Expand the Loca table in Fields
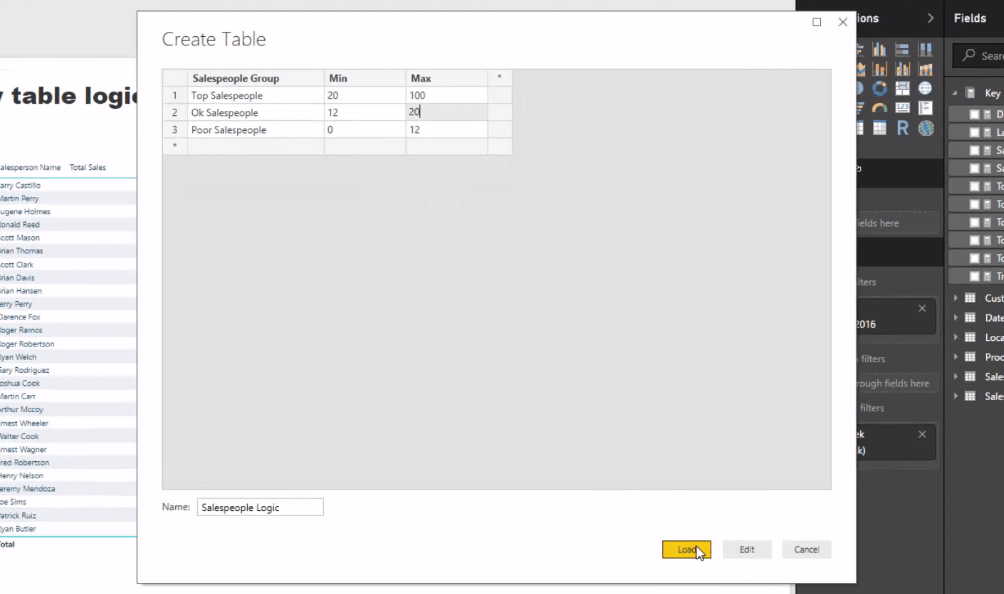1004x594 pixels. (955, 337)
